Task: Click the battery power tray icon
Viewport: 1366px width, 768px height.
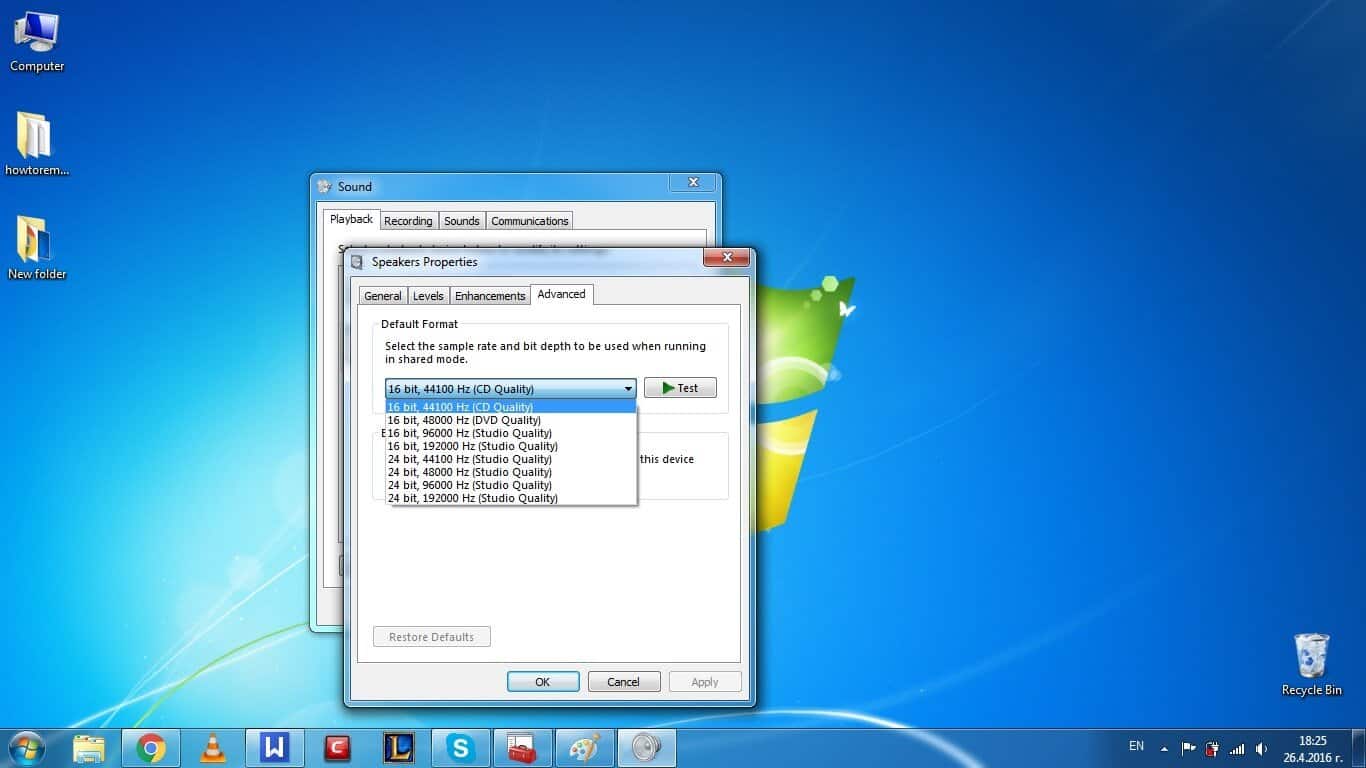Action: 1212,748
